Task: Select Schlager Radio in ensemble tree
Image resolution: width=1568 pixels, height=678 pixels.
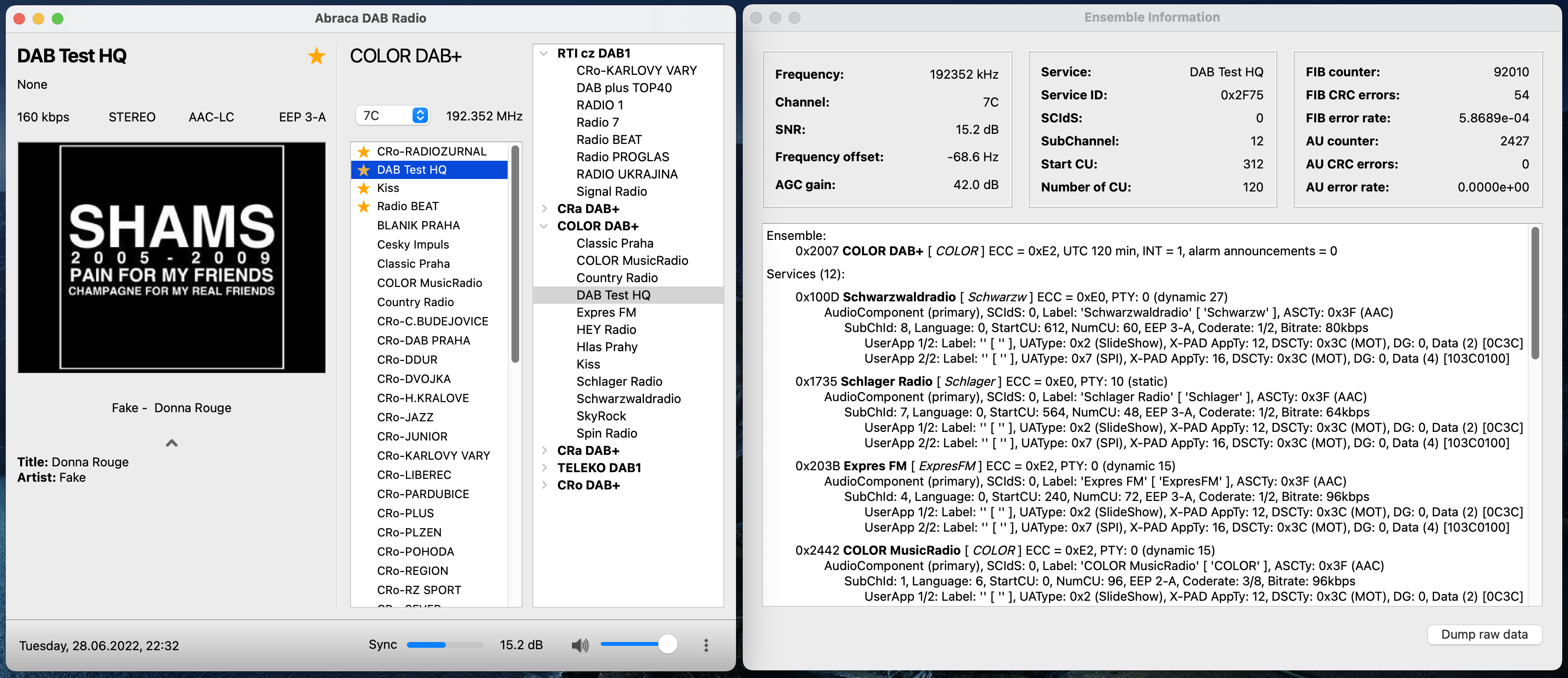Action: (x=619, y=381)
